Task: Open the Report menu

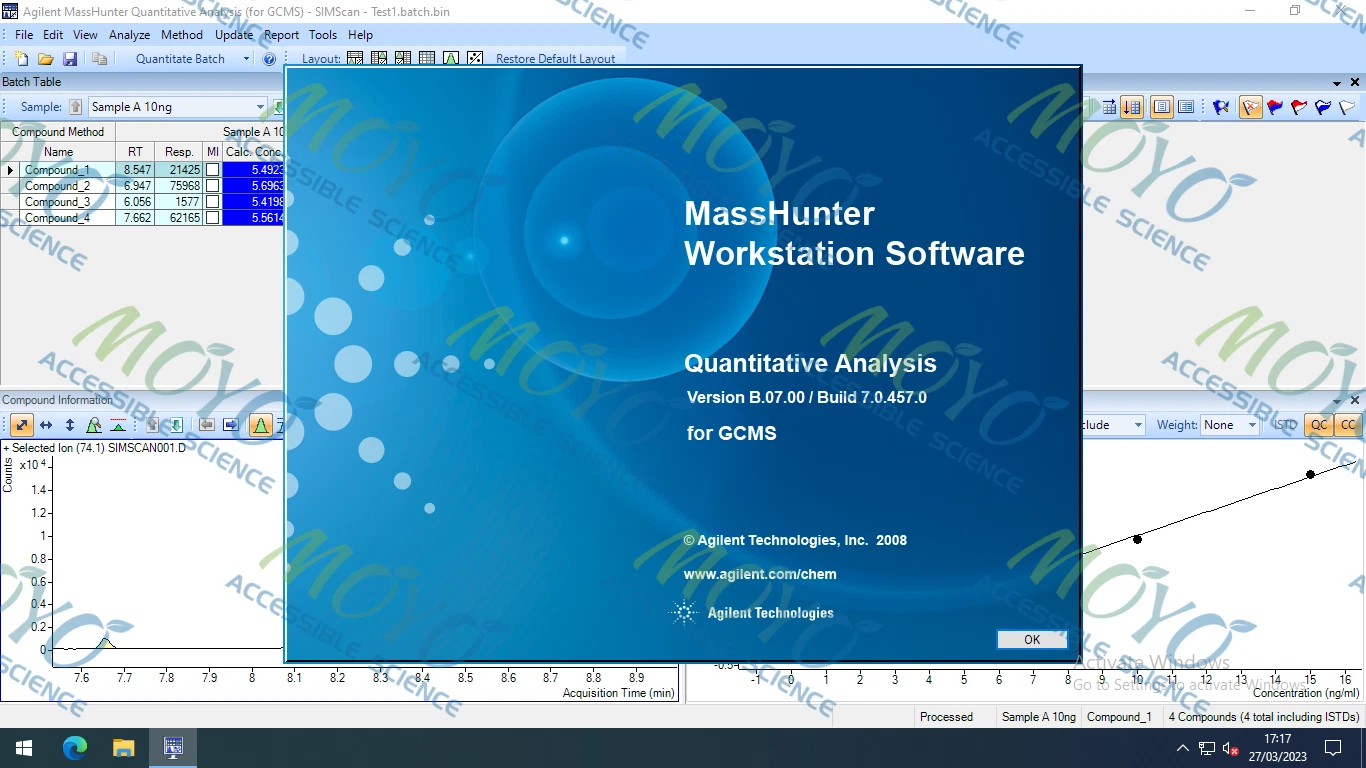Action: pyautogui.click(x=282, y=35)
